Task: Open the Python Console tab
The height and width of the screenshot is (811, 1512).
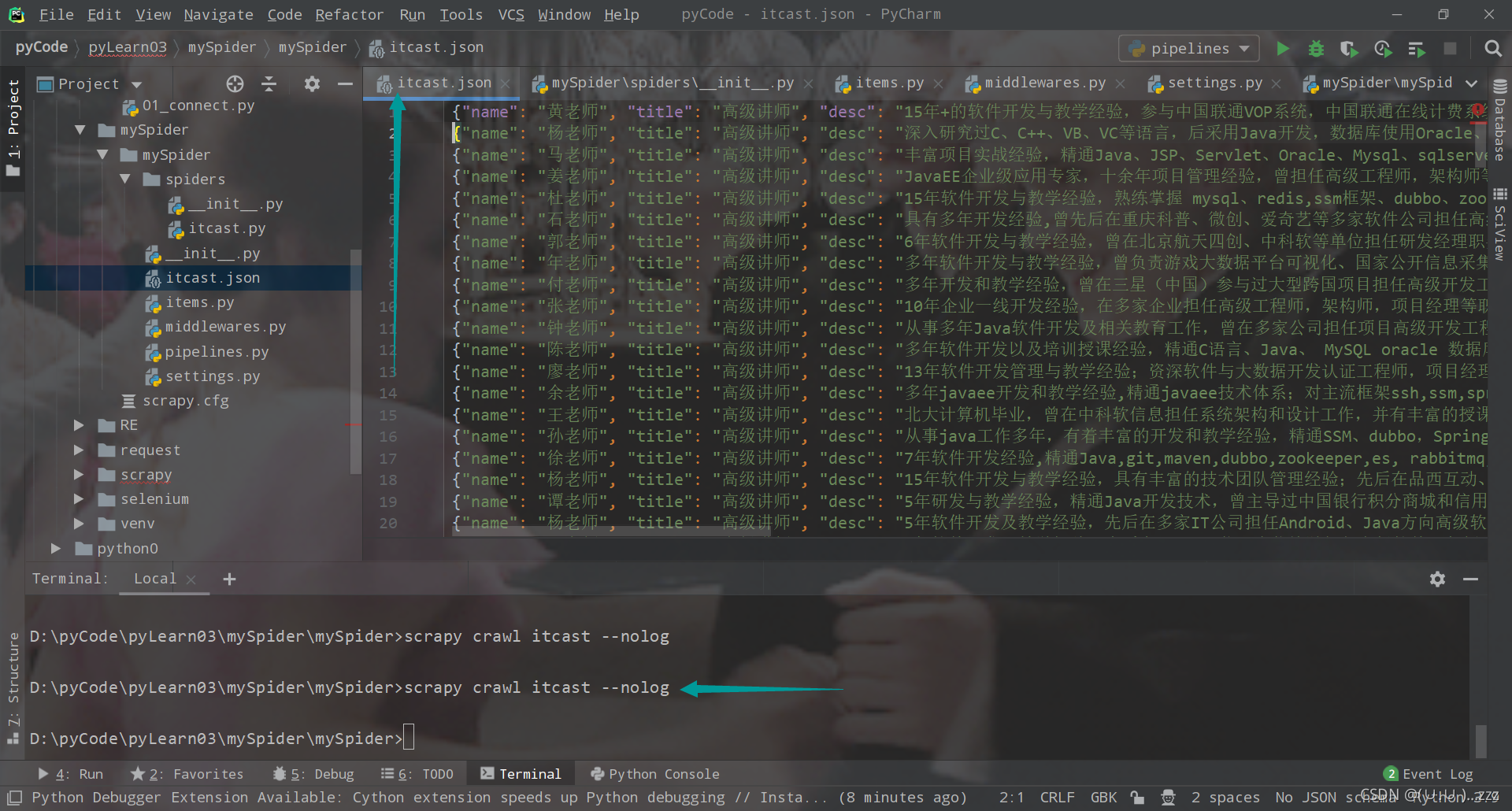Action: tap(654, 774)
